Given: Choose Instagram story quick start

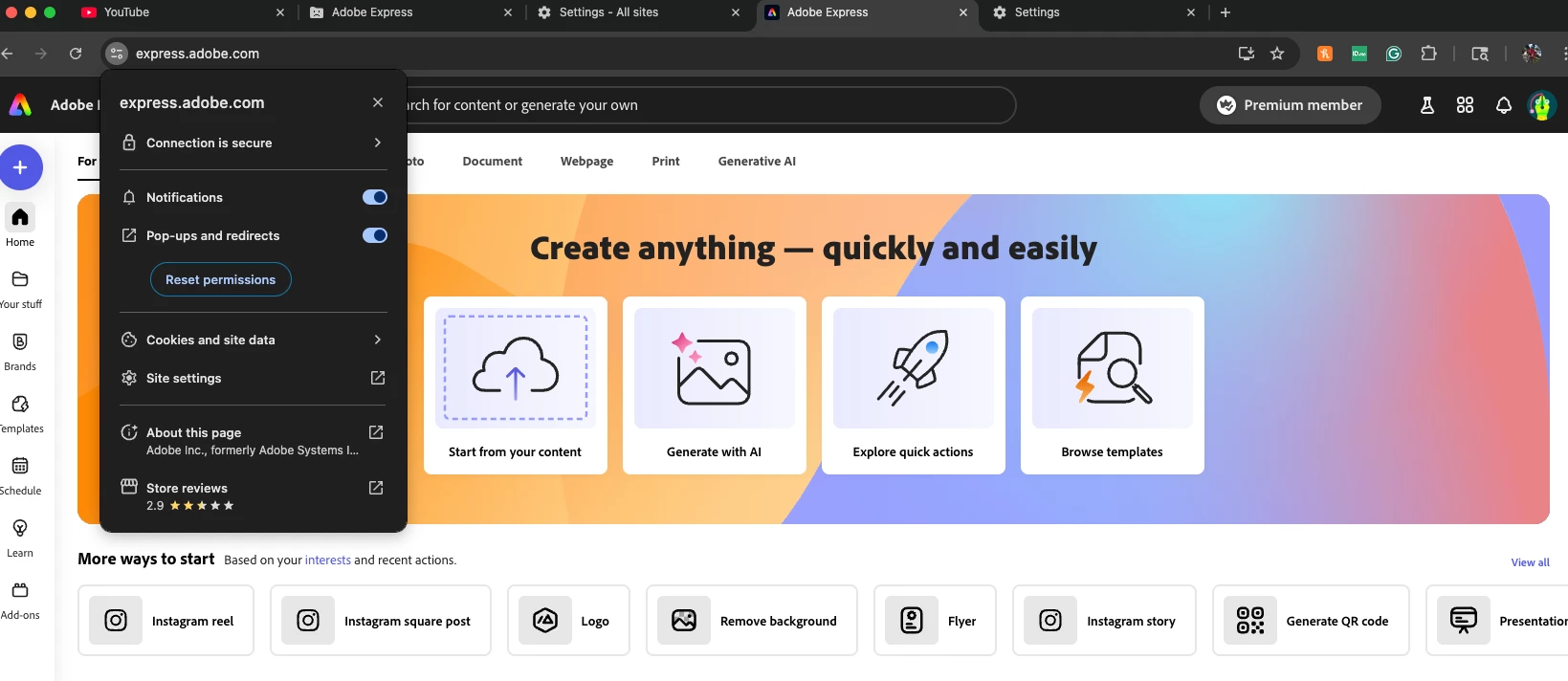Looking at the screenshot, I should 1104,621.
